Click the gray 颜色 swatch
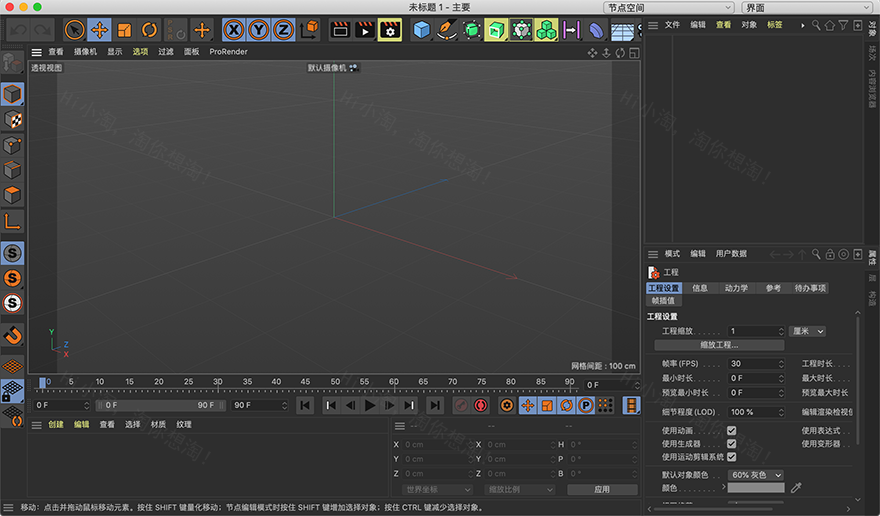The height and width of the screenshot is (516, 880). (x=756, y=488)
